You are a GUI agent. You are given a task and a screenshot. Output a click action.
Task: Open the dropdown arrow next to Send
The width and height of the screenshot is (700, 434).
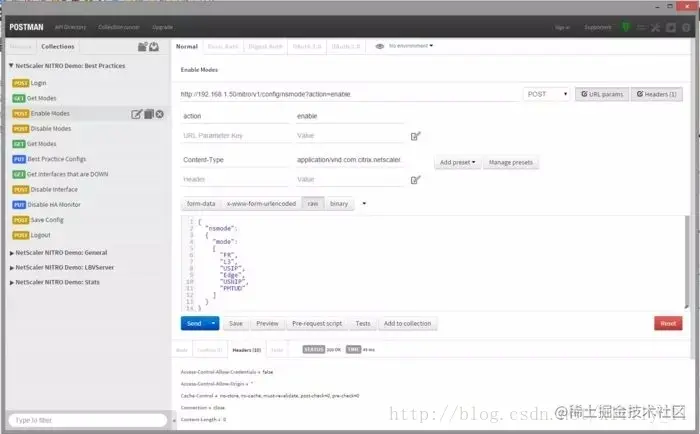coord(213,323)
